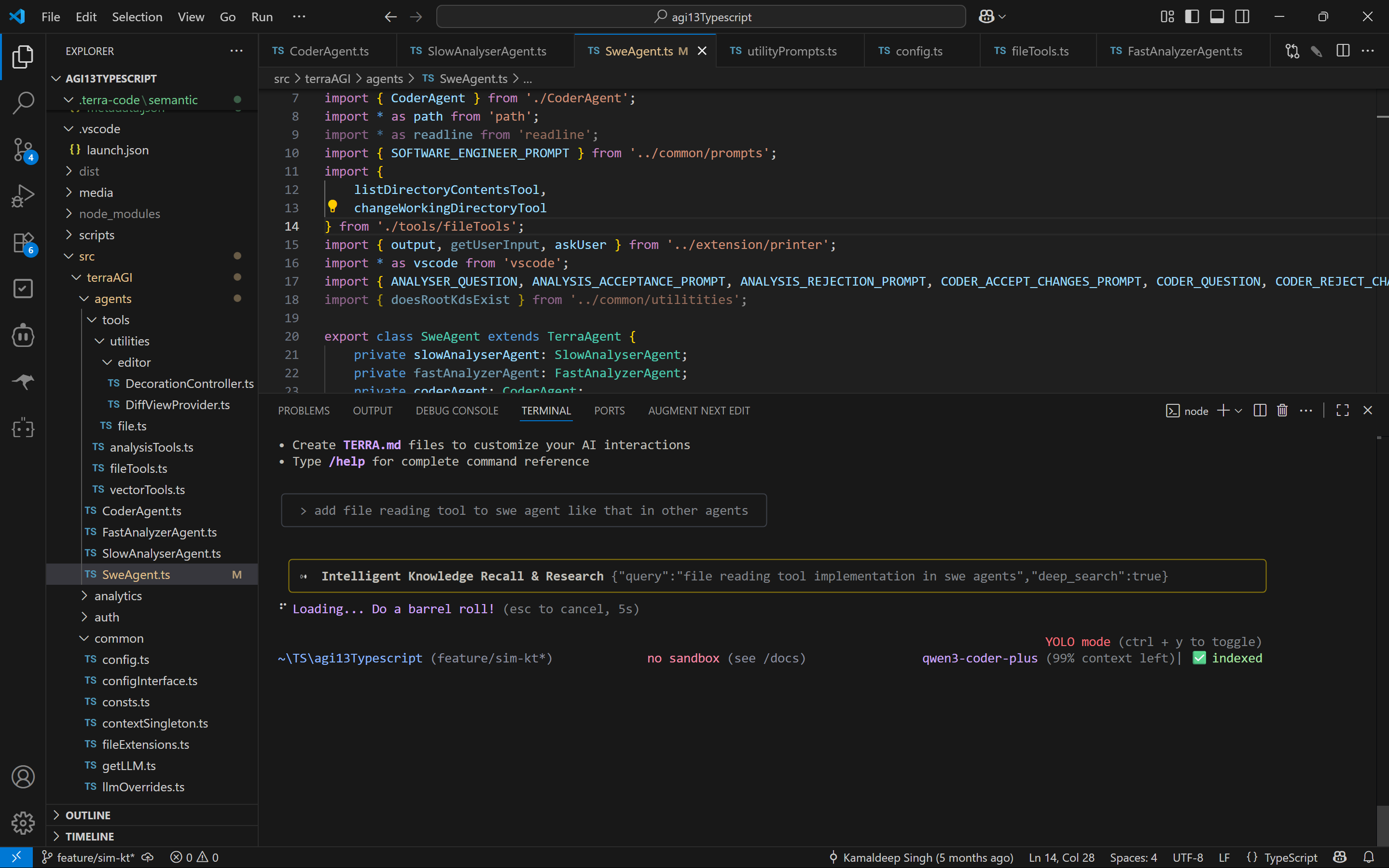
Task: Open the Run and Debug view
Action: (23, 196)
